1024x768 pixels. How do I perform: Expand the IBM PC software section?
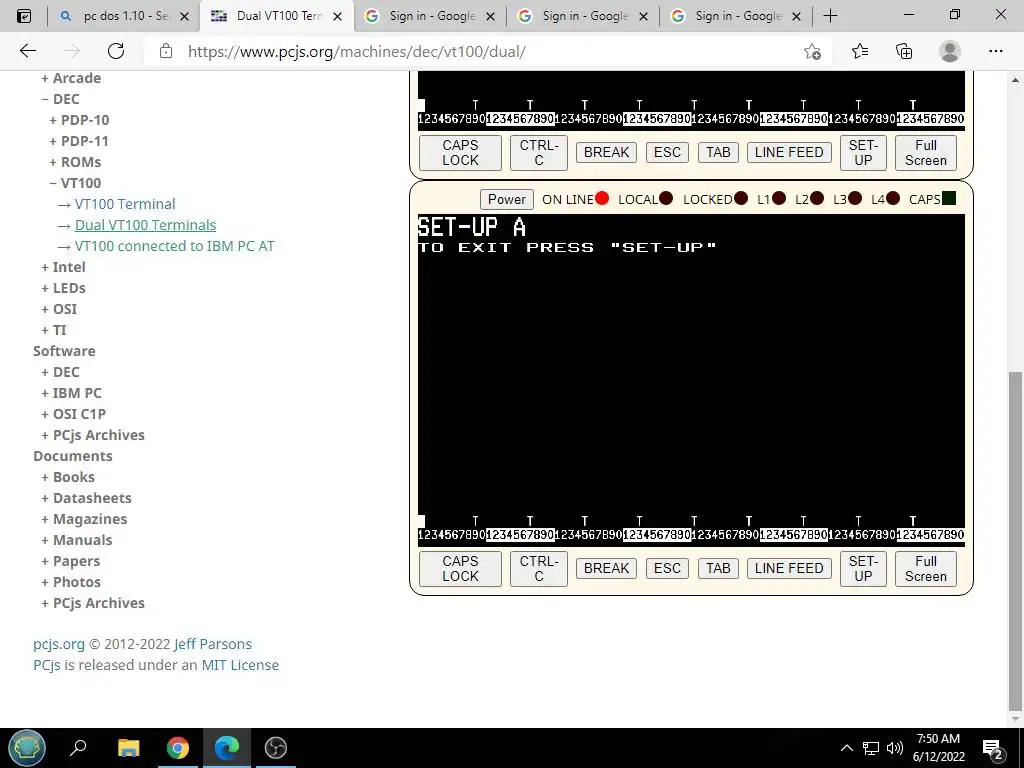click(71, 393)
